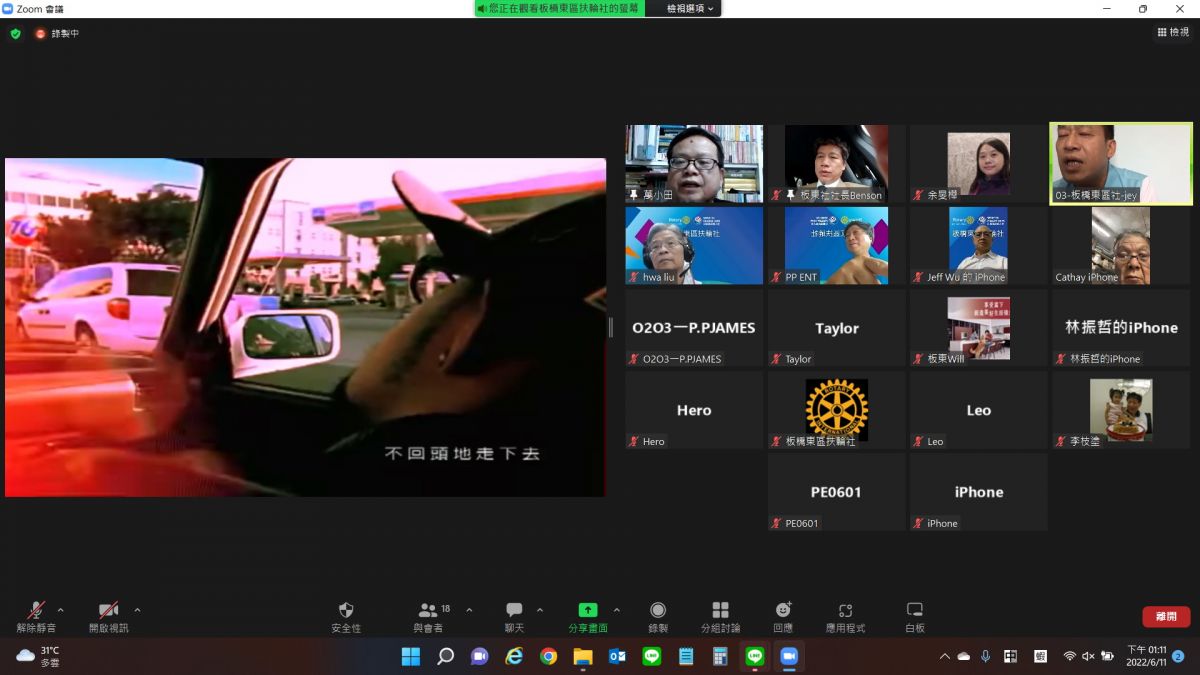Screen dimensions: 1200x675
Task: Switch to the LINE icon beside Zoom
Action: 755,656
